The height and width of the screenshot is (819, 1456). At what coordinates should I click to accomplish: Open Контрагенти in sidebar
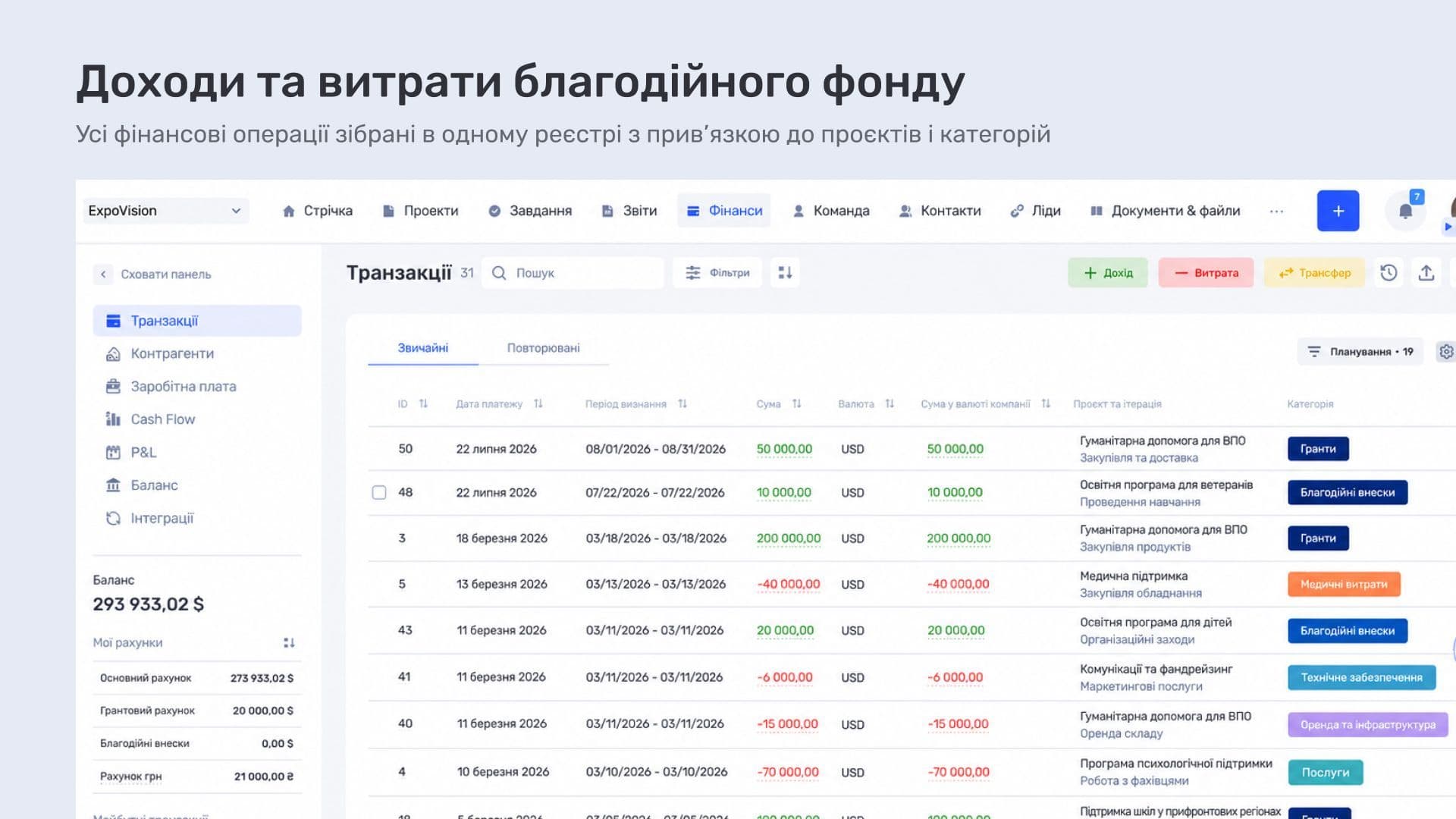pyautogui.click(x=197, y=354)
